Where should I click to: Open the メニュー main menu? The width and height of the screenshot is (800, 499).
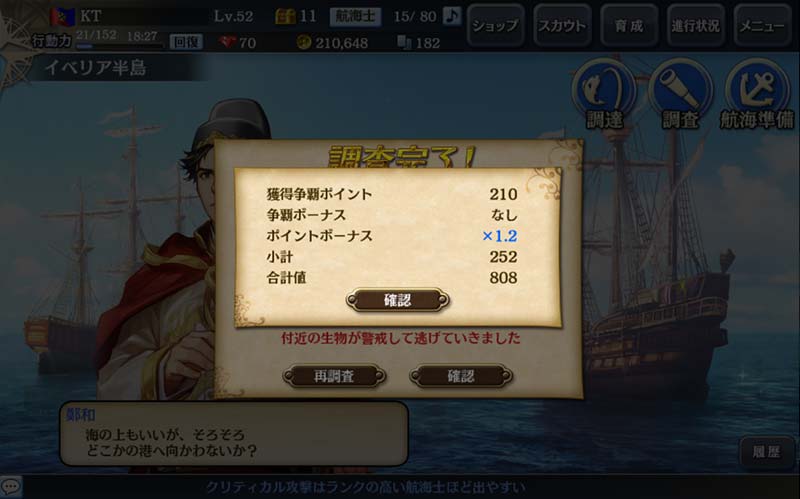point(762,25)
